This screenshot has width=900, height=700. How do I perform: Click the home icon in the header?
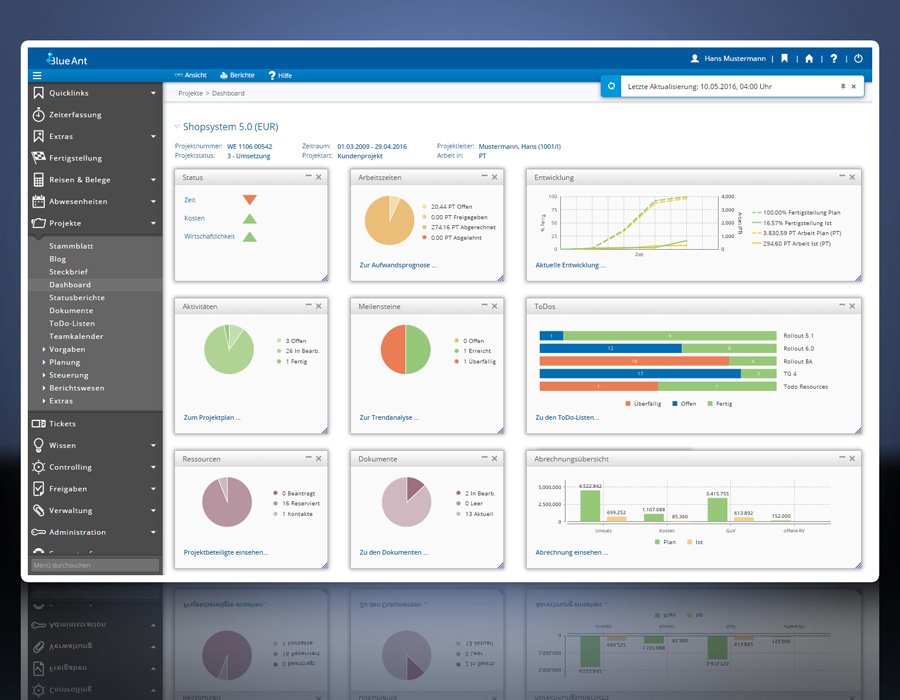tap(808, 58)
